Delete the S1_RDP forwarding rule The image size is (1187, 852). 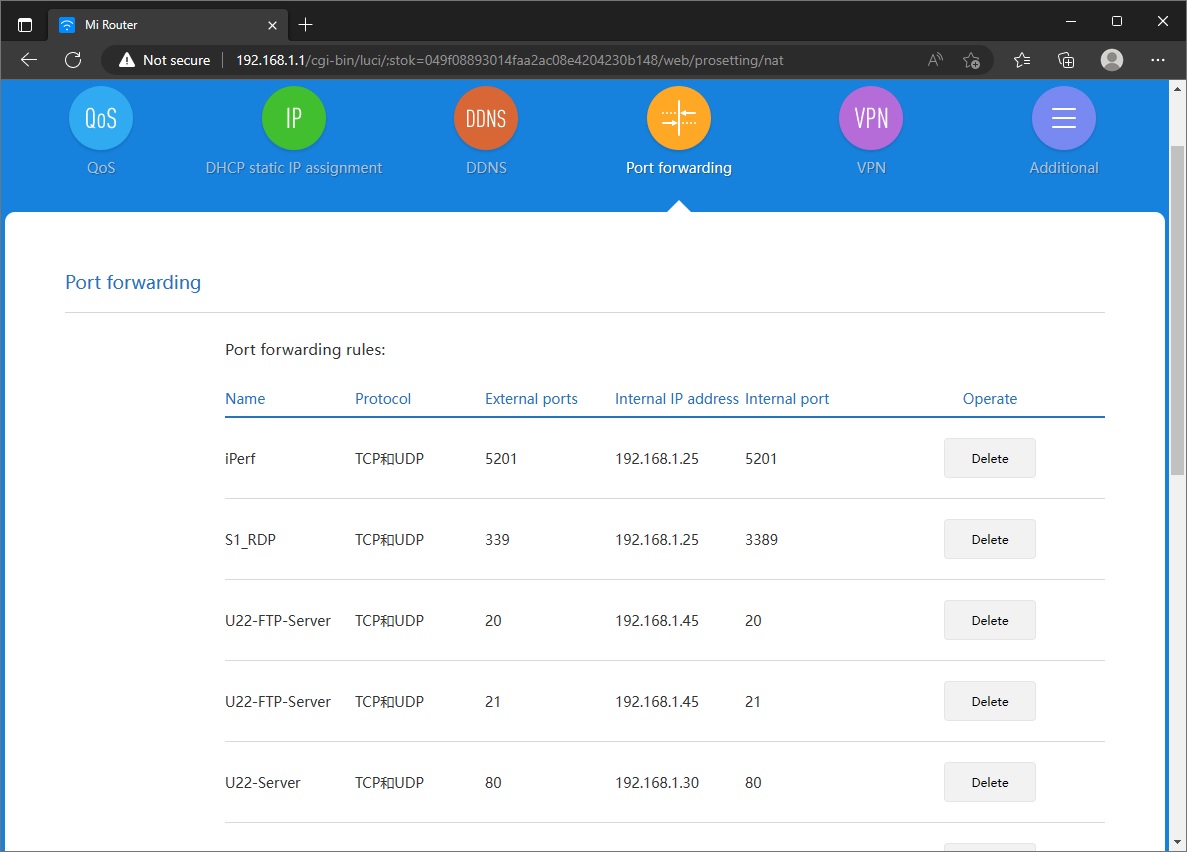[989, 539]
